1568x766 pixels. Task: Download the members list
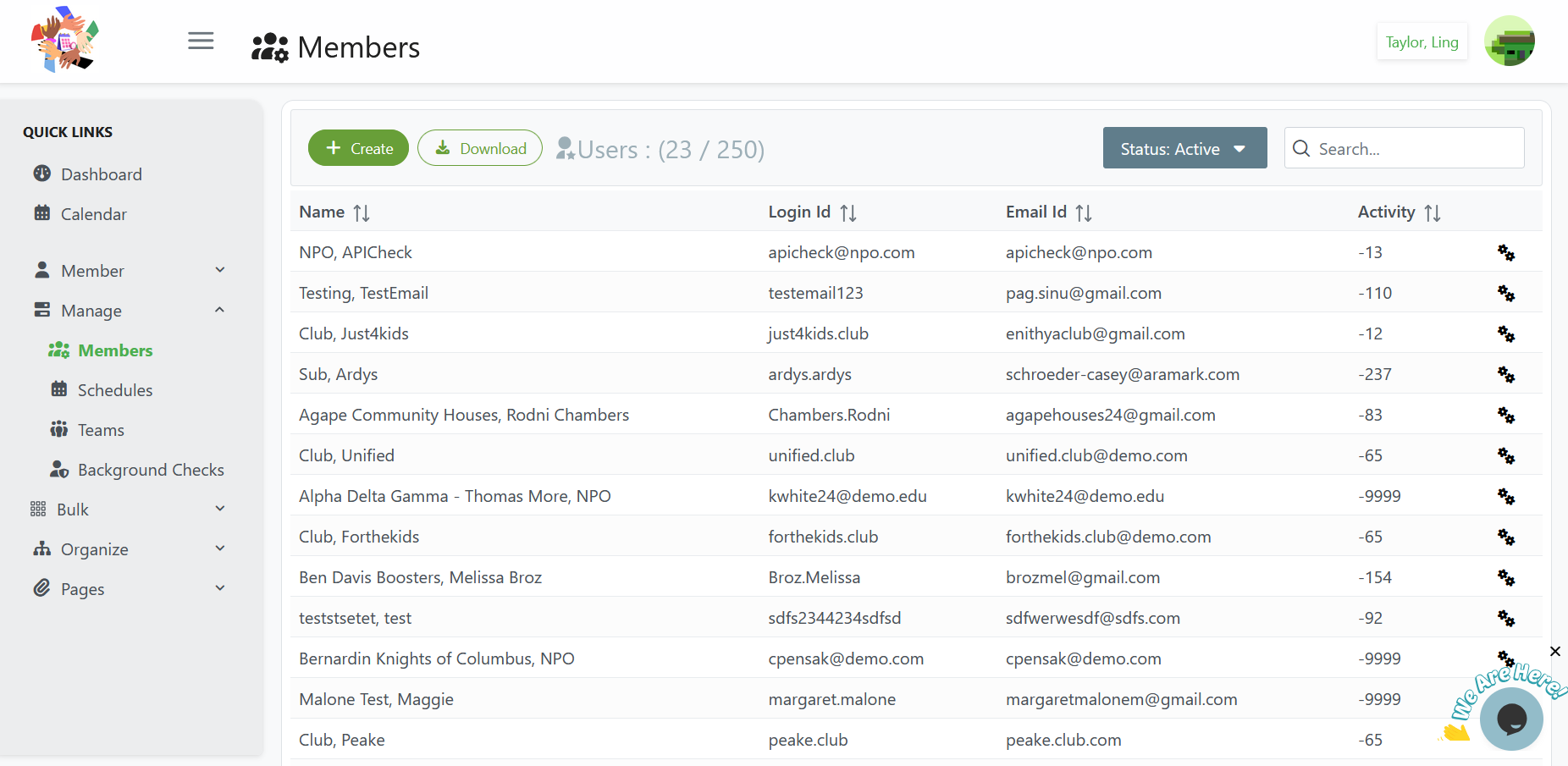[x=480, y=148]
